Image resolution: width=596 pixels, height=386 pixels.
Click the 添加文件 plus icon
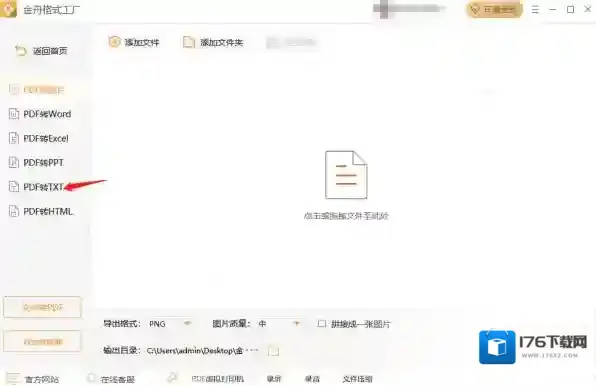[114, 41]
